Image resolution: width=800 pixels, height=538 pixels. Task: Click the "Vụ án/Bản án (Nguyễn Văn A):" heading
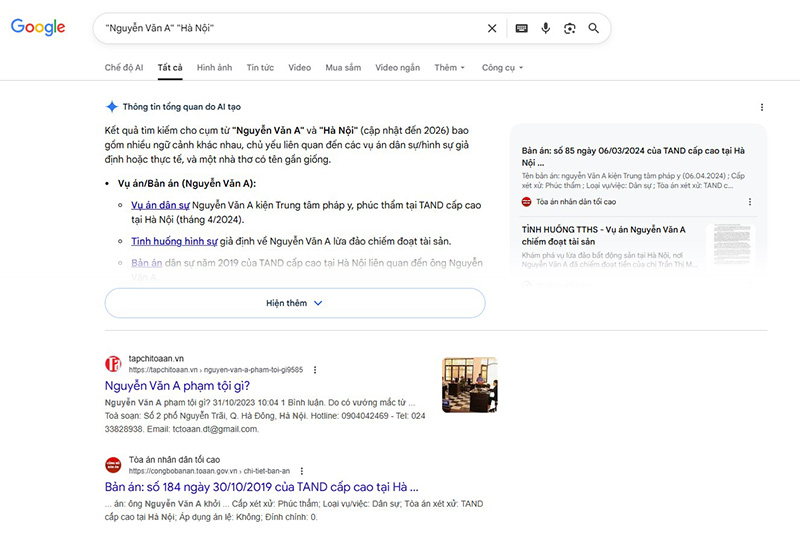coord(187,184)
